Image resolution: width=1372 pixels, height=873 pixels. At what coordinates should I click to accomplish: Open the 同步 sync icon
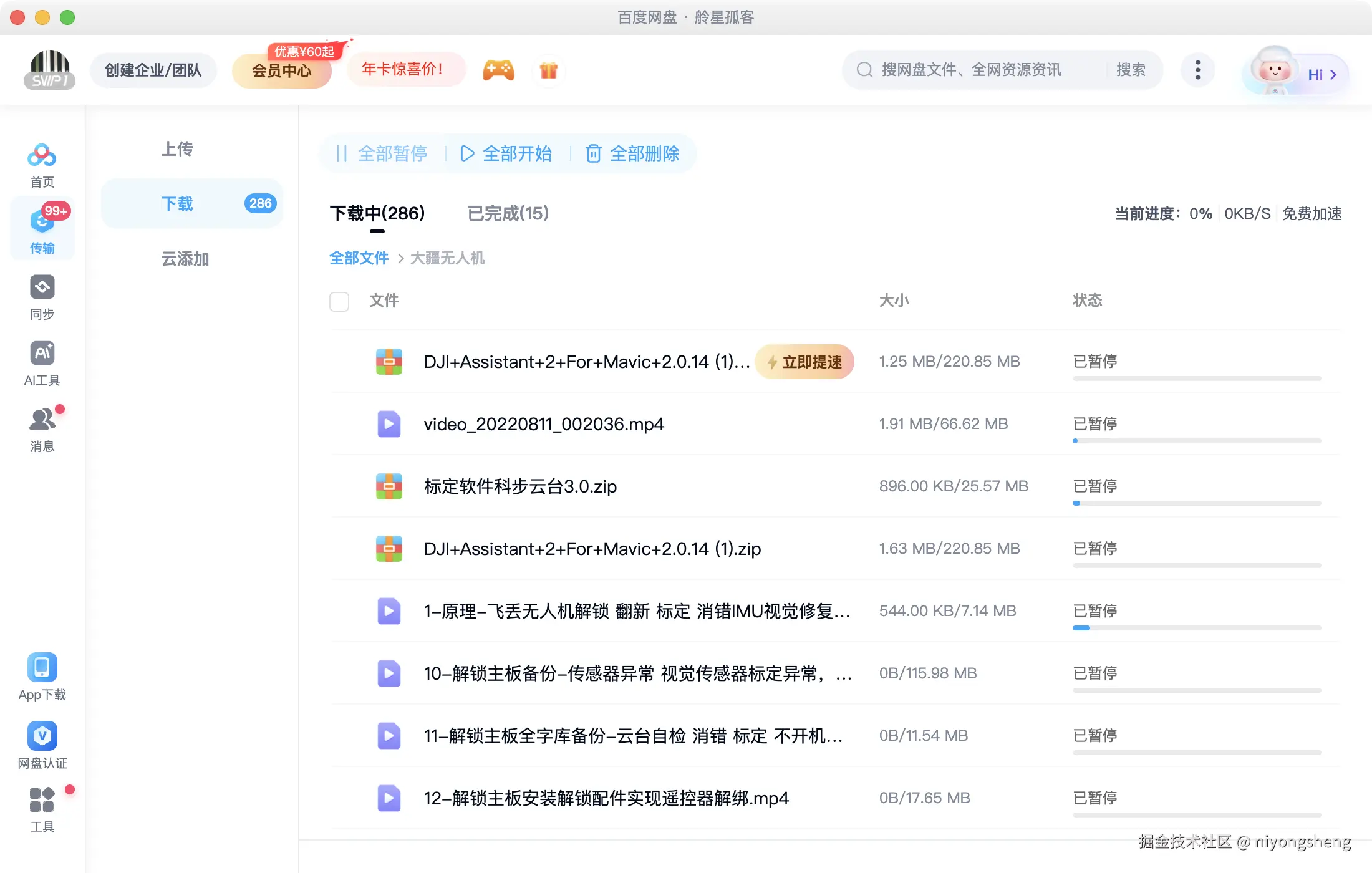[42, 287]
